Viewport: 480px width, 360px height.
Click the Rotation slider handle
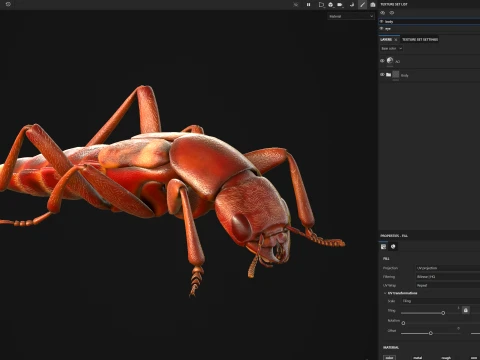tap(403, 323)
